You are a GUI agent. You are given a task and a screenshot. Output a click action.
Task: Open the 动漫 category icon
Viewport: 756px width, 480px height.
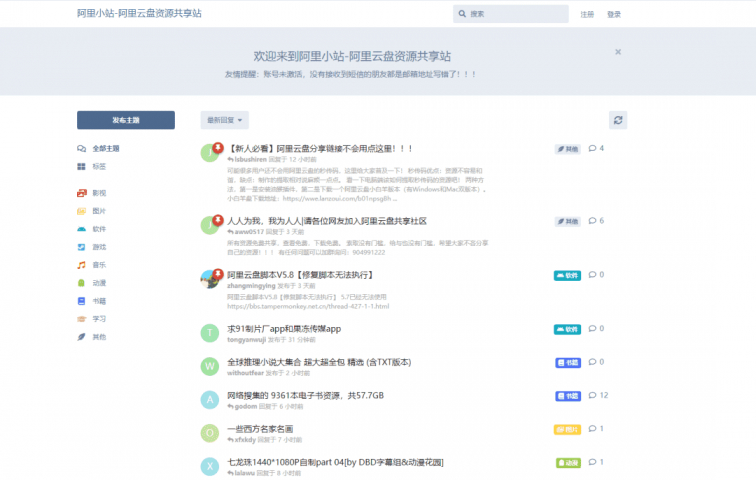[81, 283]
